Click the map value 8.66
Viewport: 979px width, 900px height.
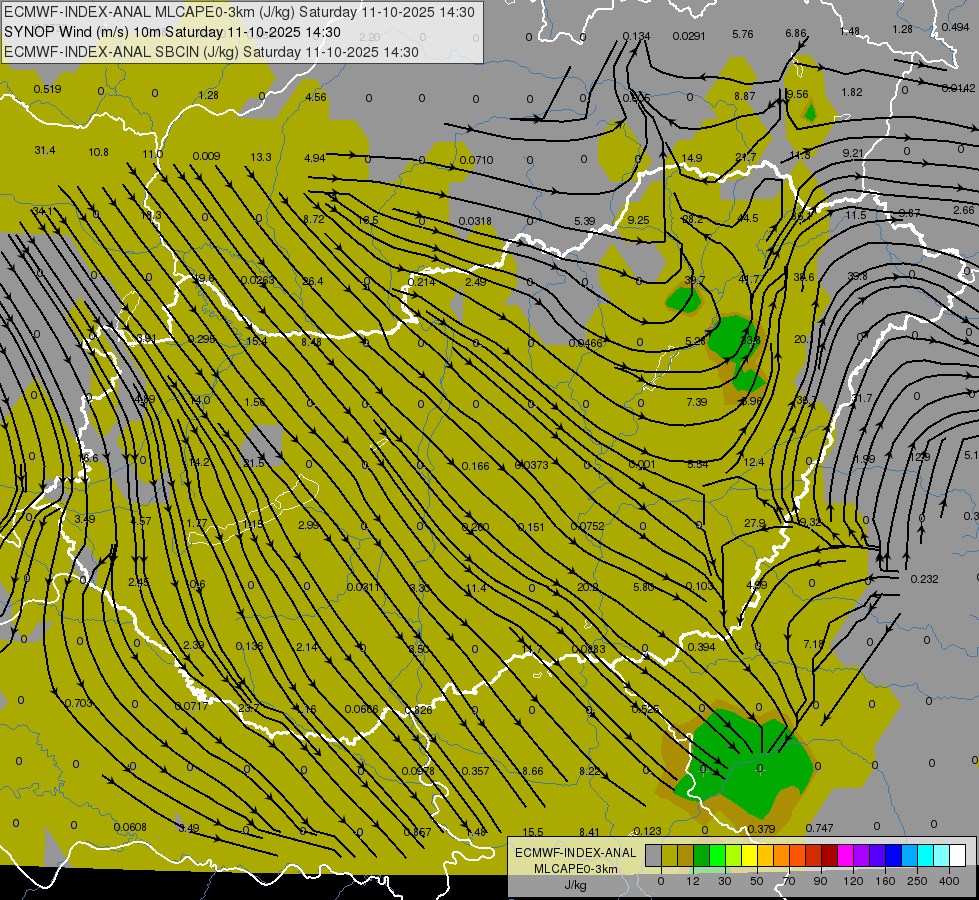pyautogui.click(x=533, y=771)
